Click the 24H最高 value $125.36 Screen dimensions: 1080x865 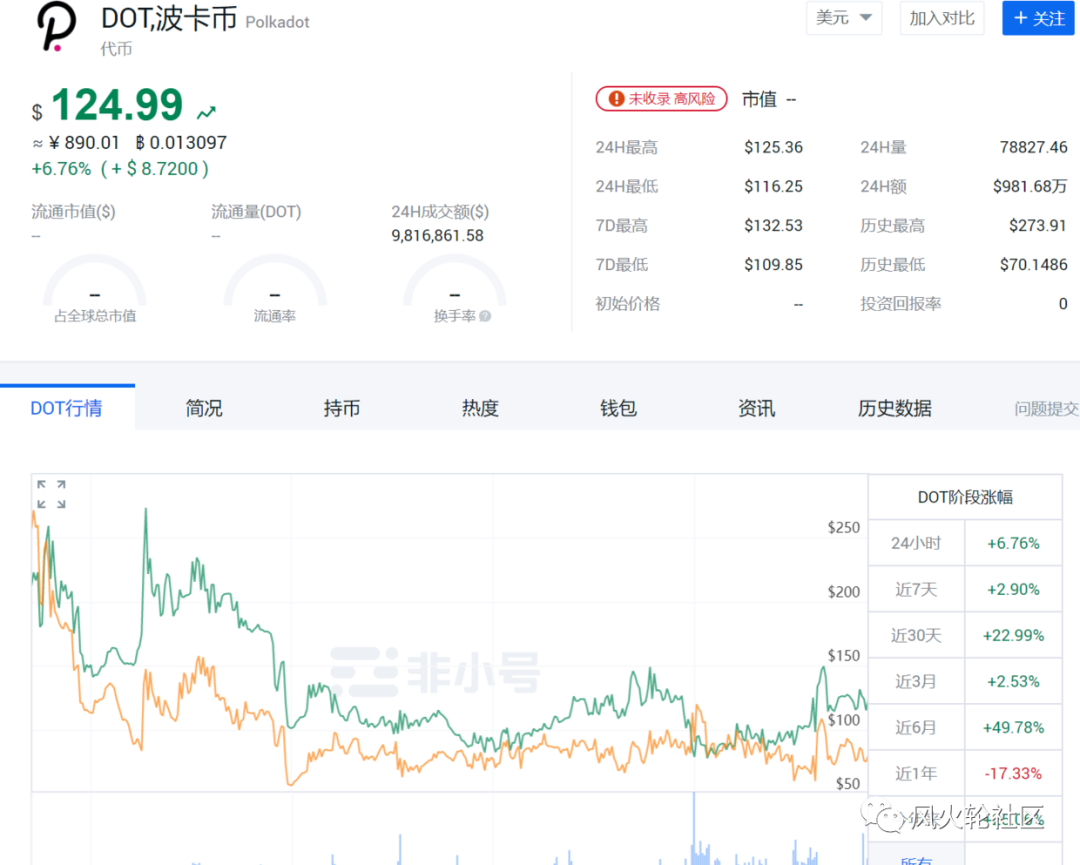coord(773,147)
